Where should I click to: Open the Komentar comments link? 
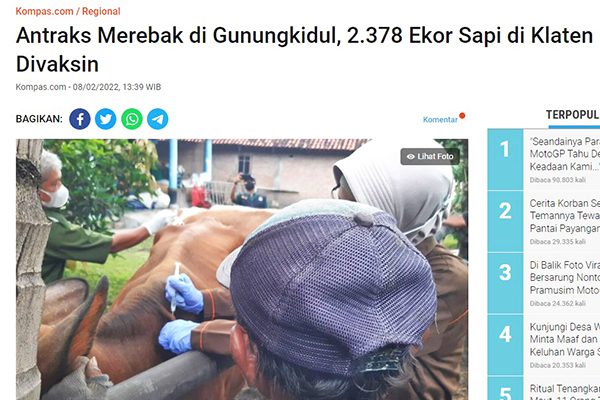[x=440, y=120]
